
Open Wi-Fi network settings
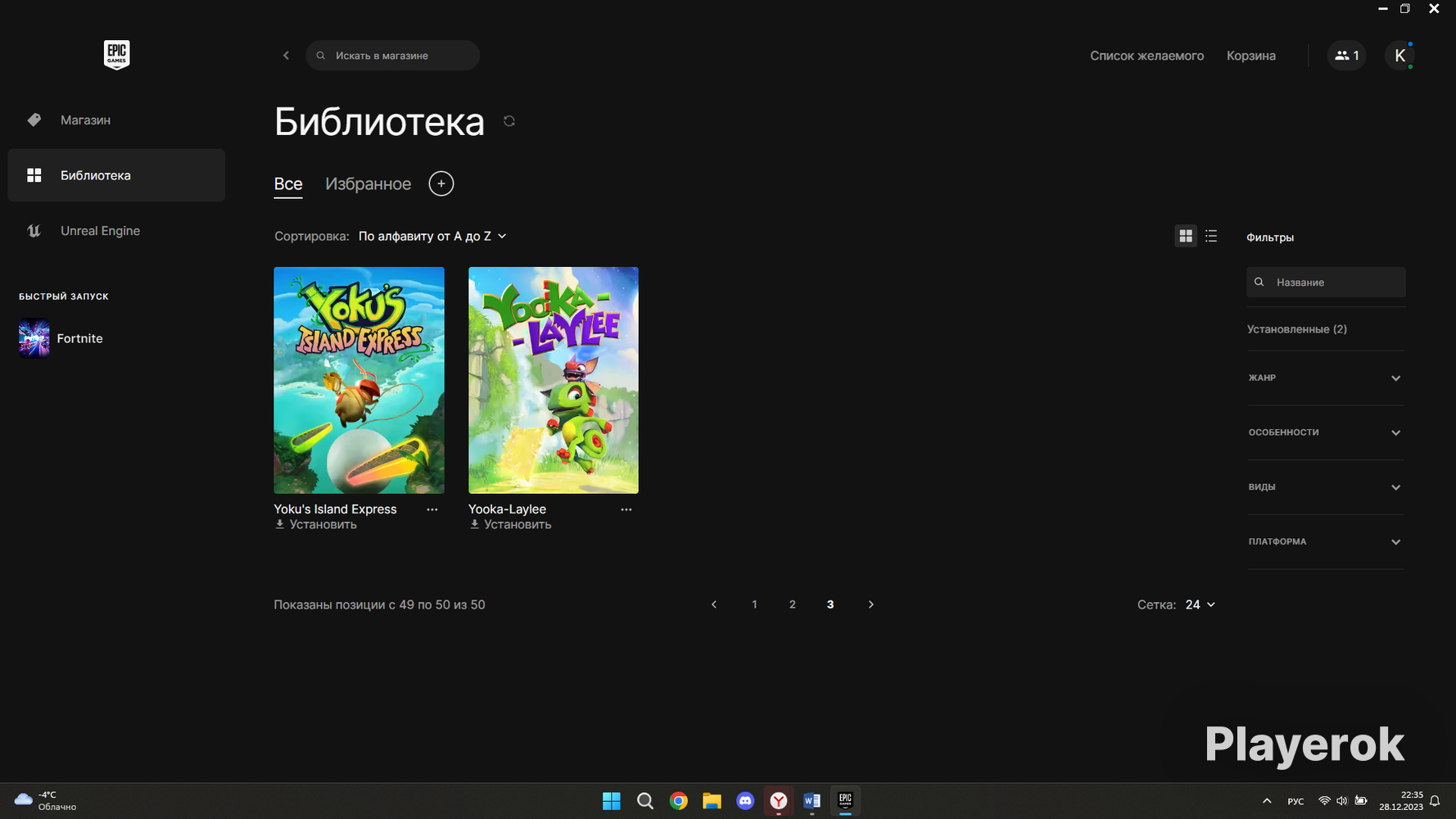point(1324,801)
